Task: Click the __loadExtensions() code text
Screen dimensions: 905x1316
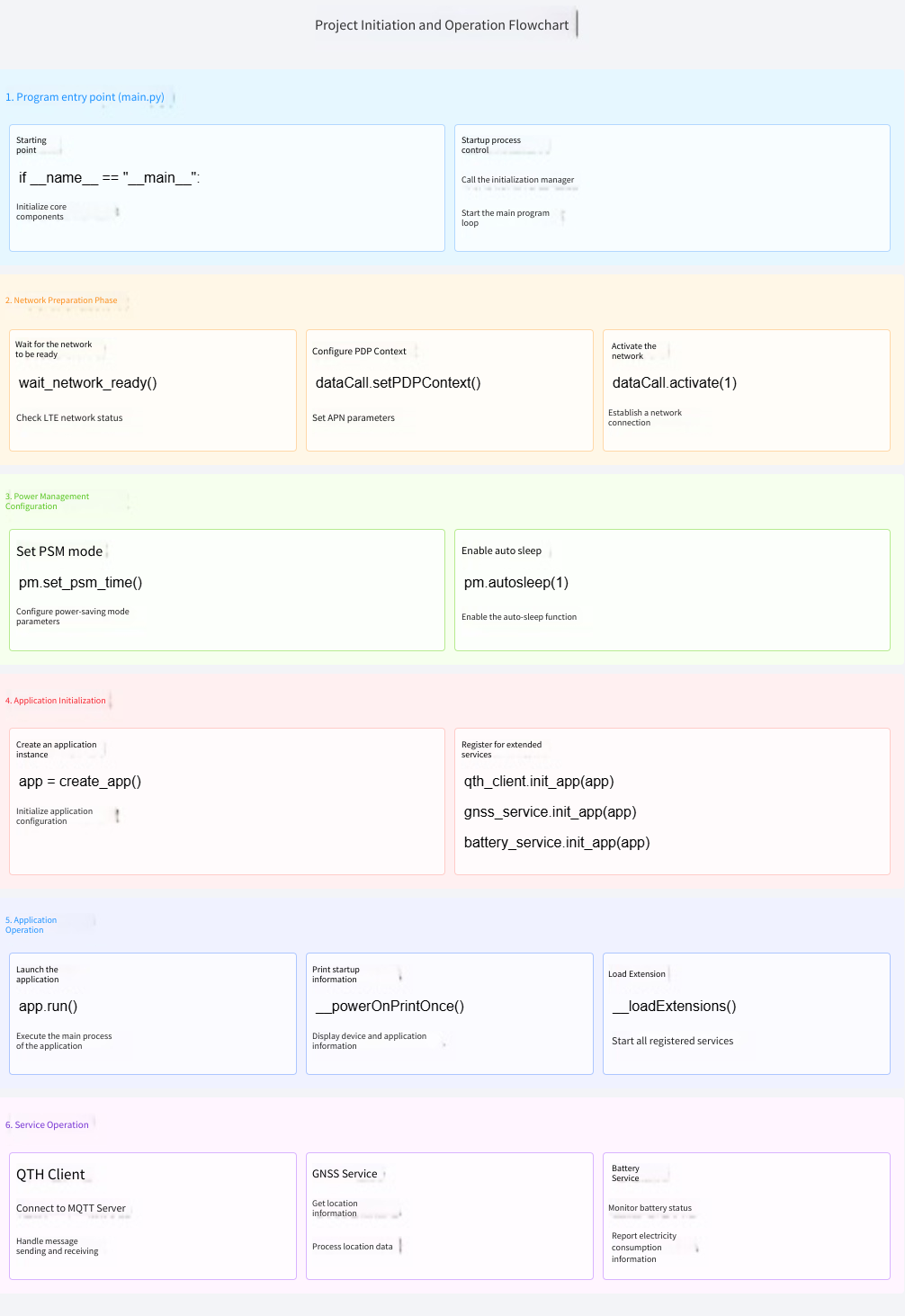Action: pyautogui.click(x=674, y=1007)
